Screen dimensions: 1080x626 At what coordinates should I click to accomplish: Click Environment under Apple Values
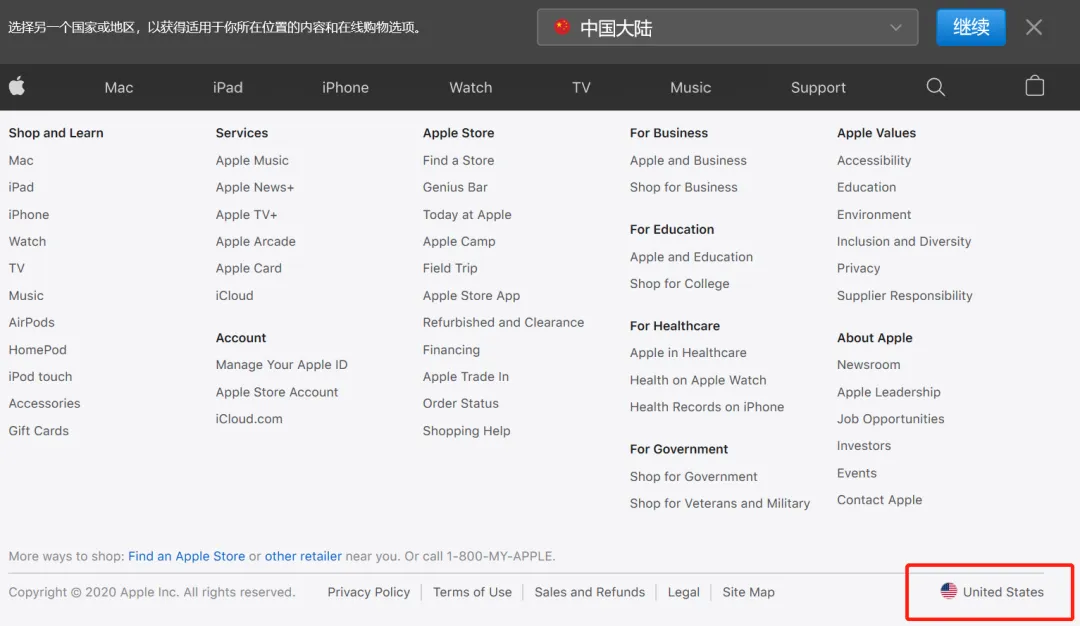874,215
